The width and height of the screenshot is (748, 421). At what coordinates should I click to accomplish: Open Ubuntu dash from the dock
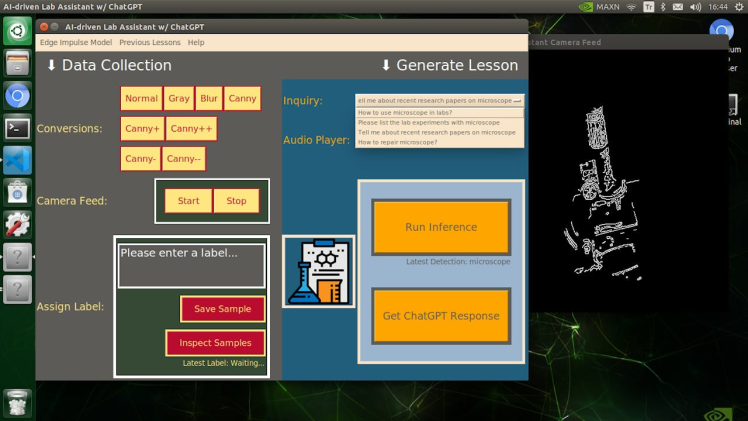(x=18, y=31)
